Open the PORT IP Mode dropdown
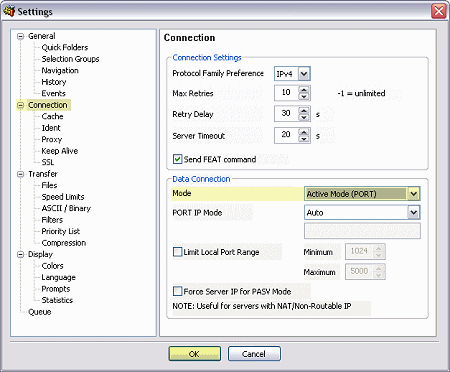 point(413,212)
